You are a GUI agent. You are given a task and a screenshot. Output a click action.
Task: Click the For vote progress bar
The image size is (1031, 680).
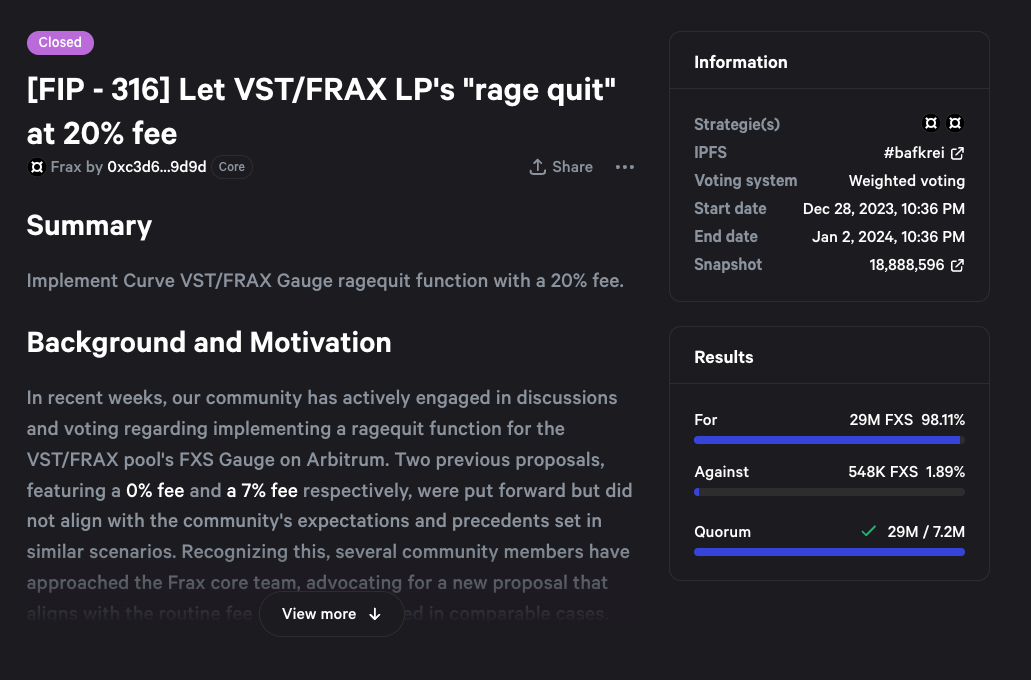tap(829, 440)
